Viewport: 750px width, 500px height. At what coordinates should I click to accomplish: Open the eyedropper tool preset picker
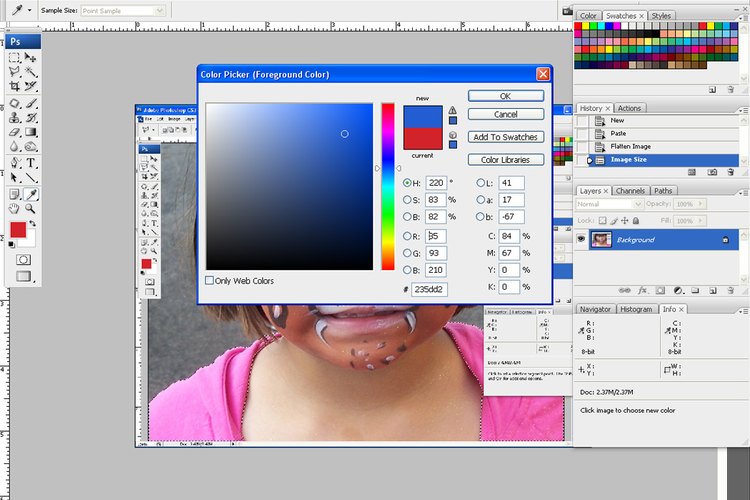coord(30,10)
